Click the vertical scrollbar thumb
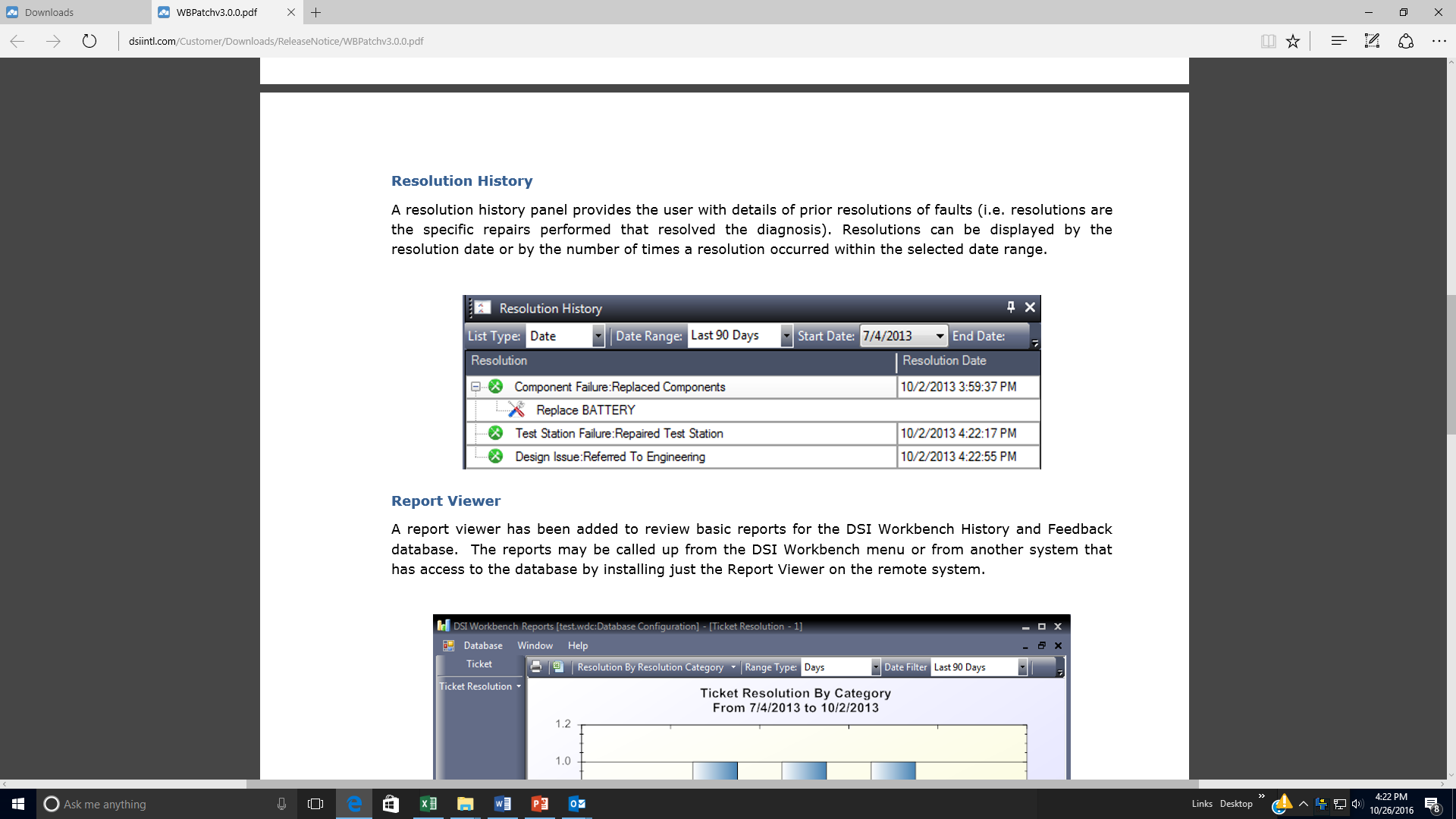The image size is (1456, 819). tap(1451, 364)
